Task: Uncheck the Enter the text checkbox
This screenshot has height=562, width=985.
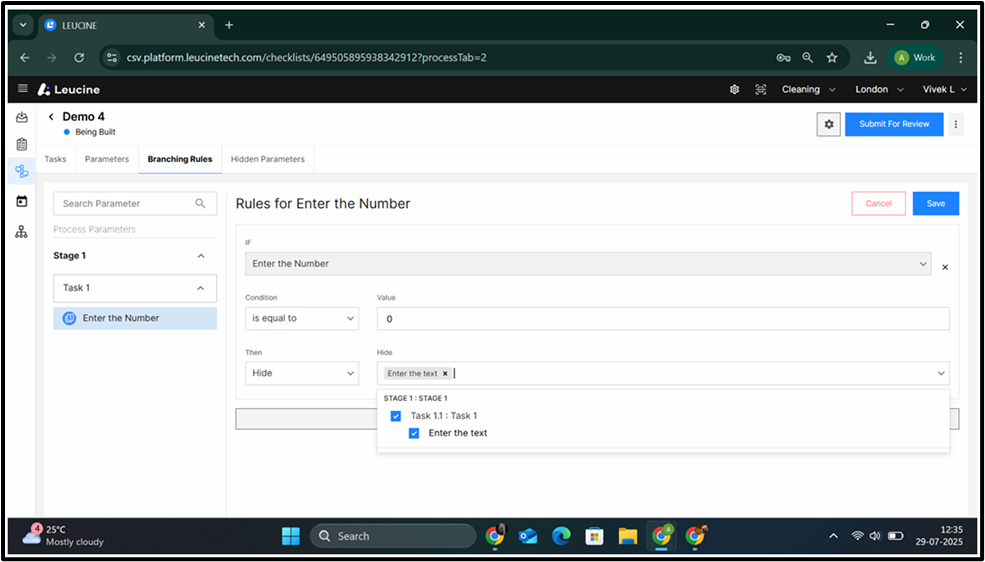Action: coord(414,433)
